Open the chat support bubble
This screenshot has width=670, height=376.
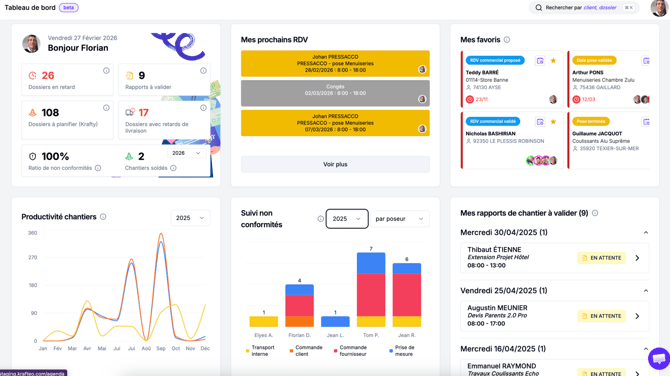click(x=659, y=358)
